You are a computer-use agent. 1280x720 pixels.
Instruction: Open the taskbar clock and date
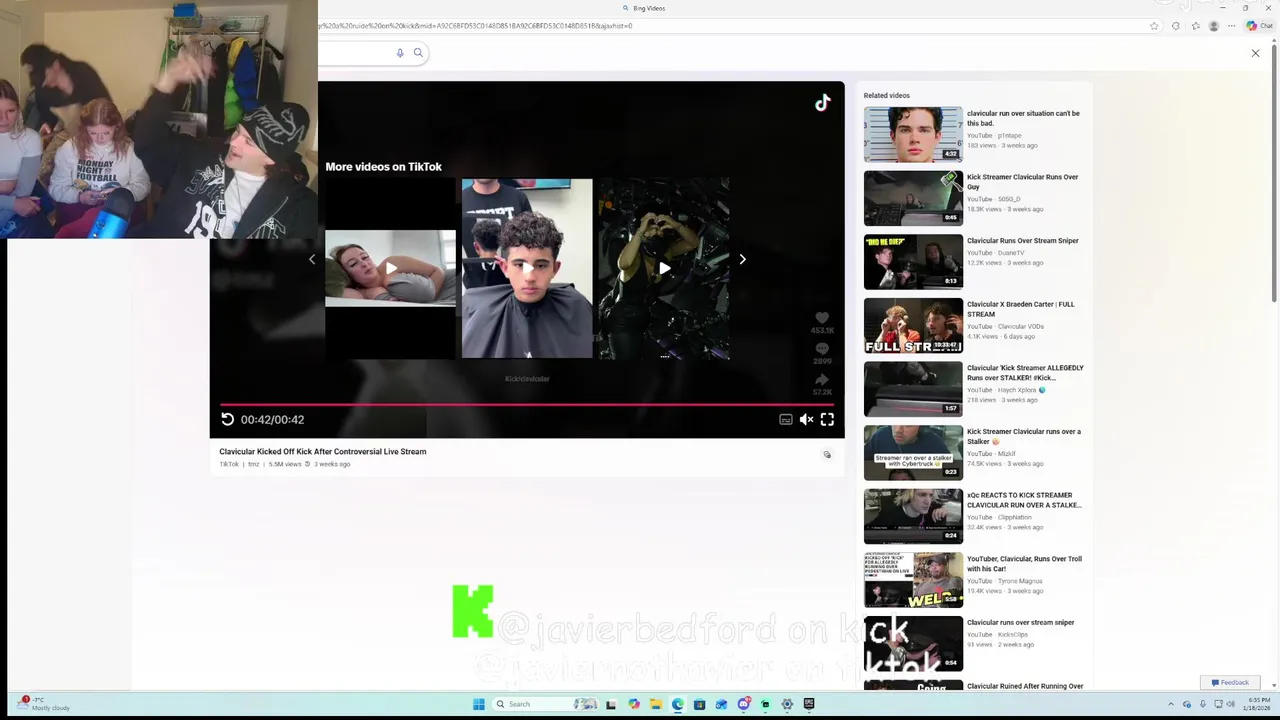click(x=1259, y=704)
